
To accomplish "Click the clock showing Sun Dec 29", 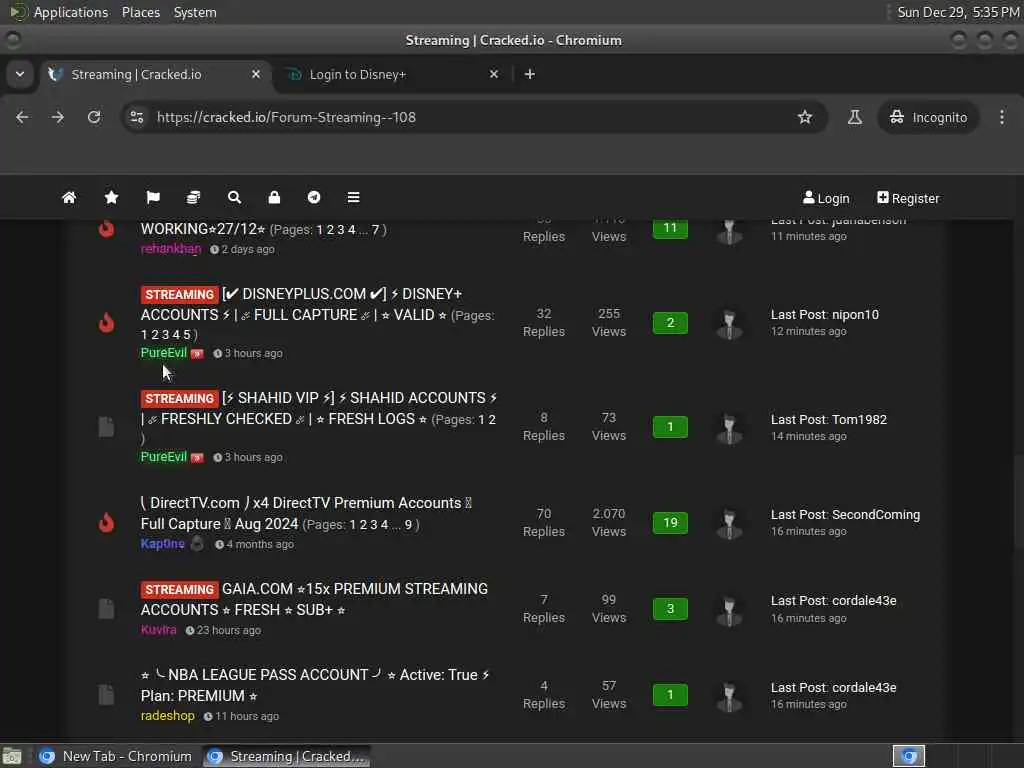I will click(958, 12).
